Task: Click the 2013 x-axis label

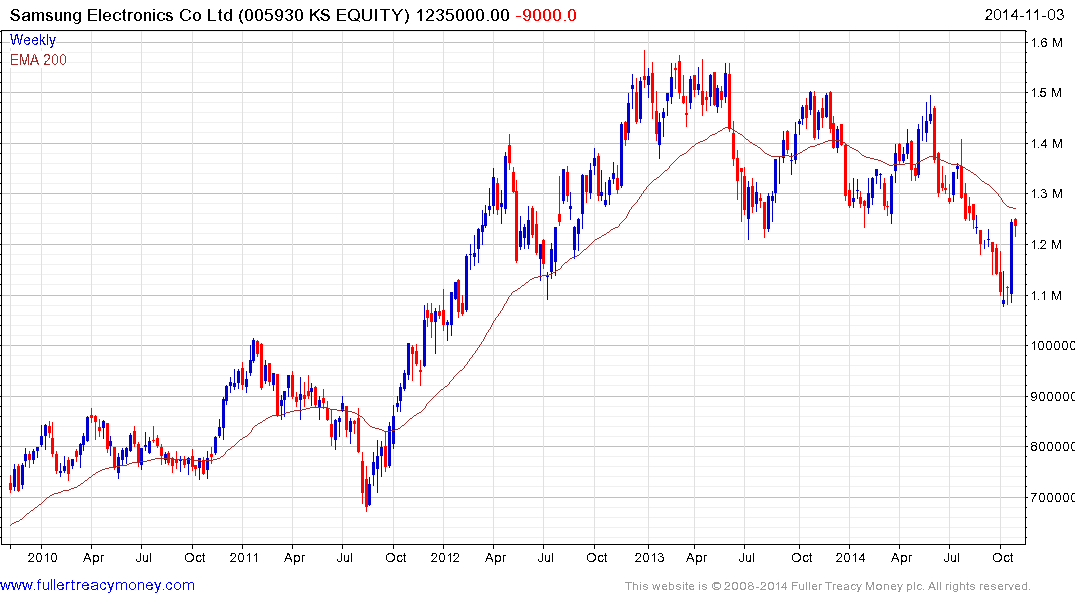Action: coord(649,557)
